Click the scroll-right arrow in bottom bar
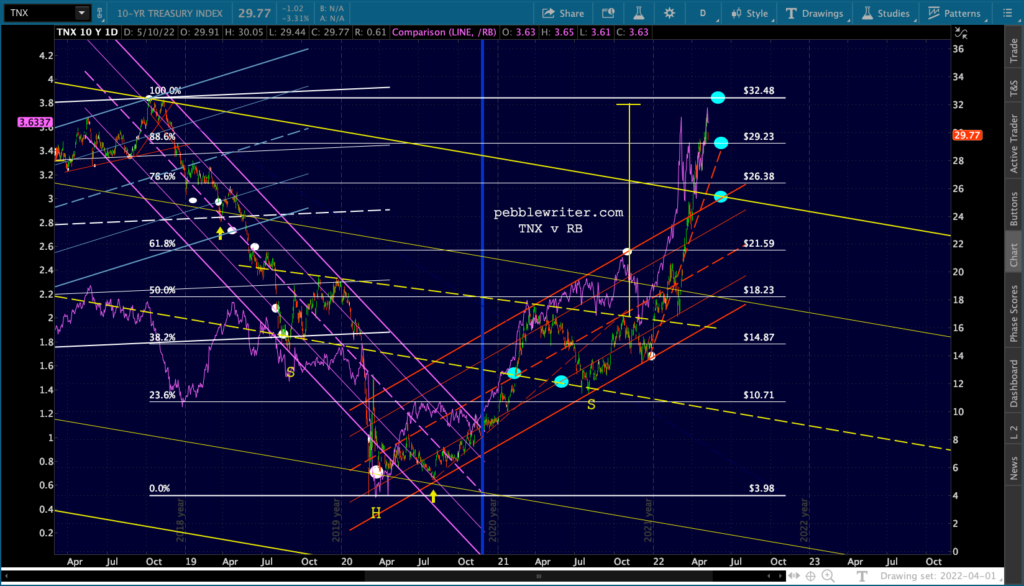 pos(780,576)
